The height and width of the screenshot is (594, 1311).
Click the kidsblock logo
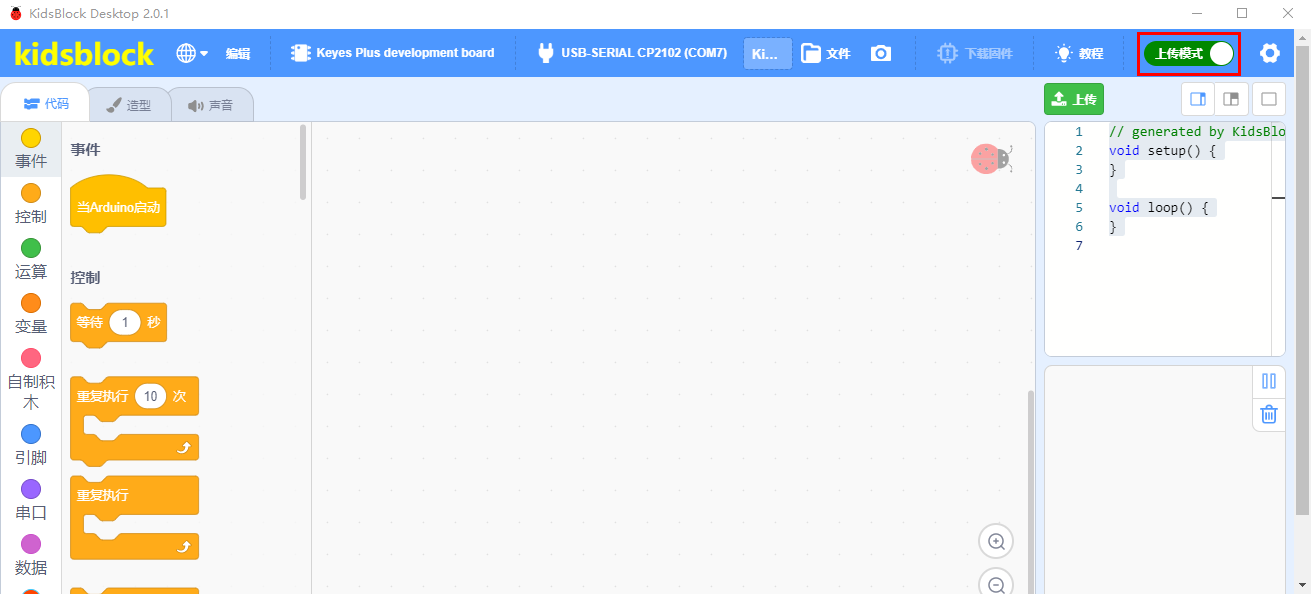(x=84, y=53)
